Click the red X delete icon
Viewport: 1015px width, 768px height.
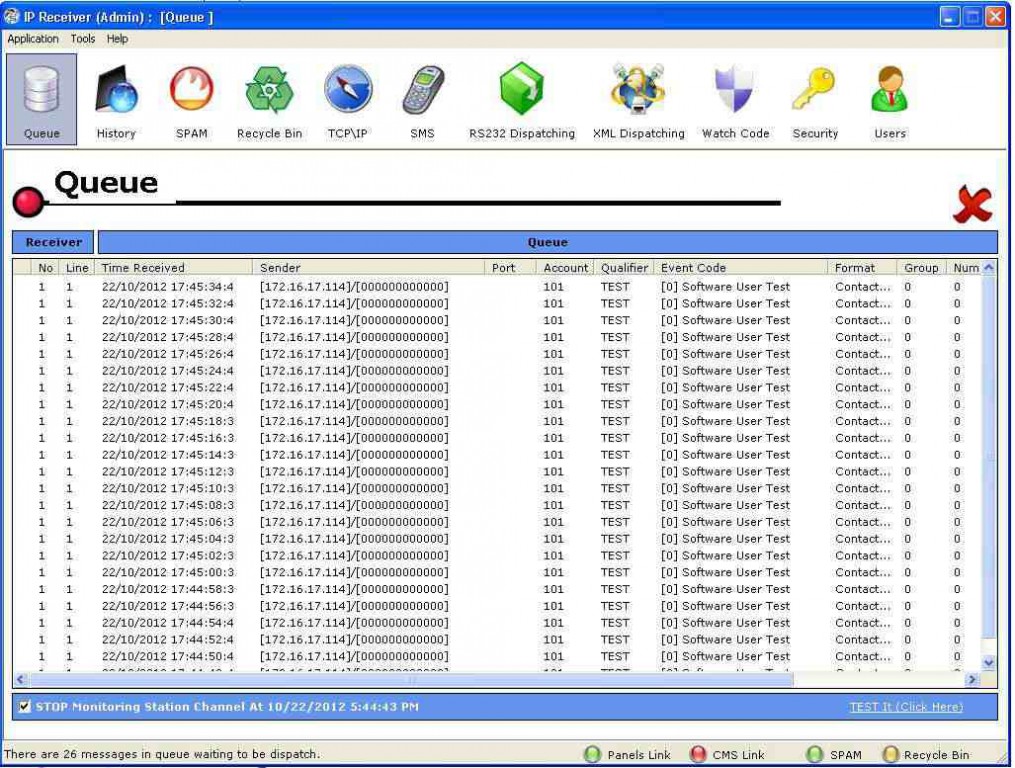[x=972, y=205]
